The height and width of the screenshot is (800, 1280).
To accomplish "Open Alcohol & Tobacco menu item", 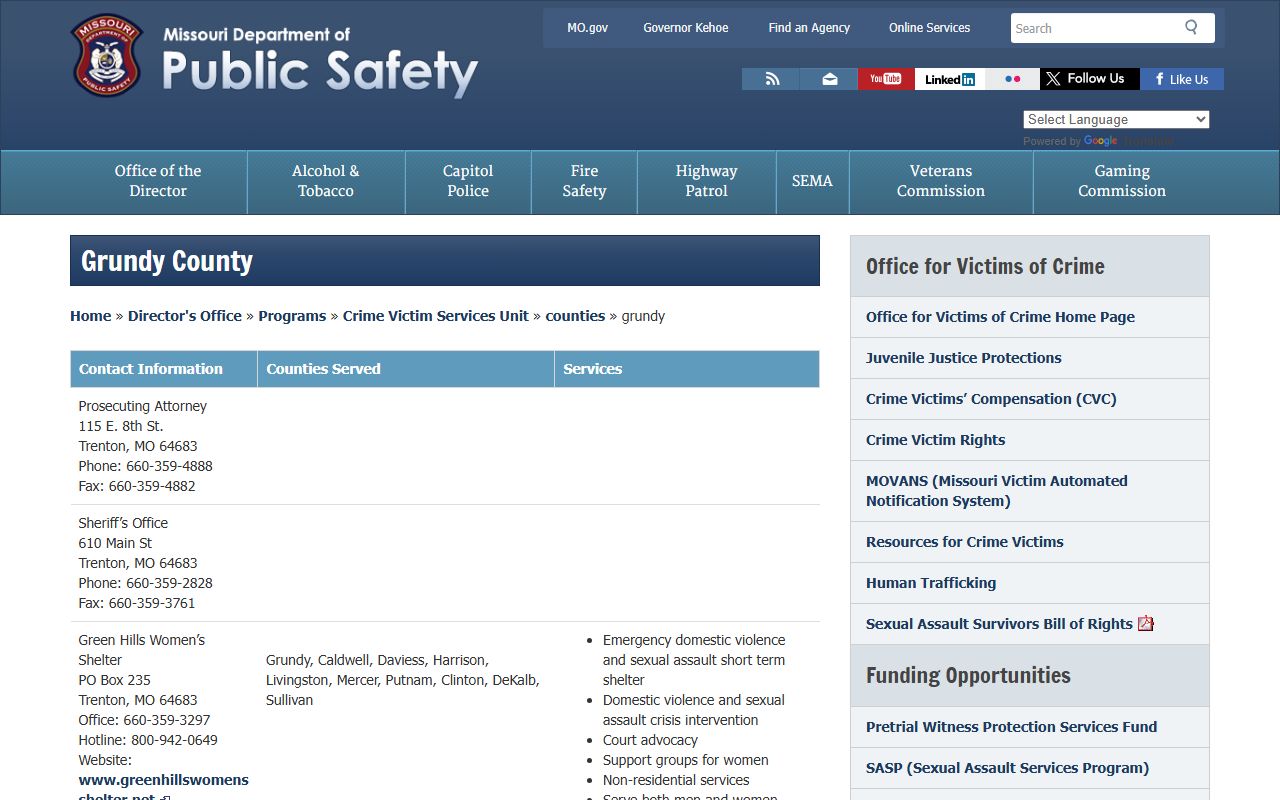I will pos(326,181).
